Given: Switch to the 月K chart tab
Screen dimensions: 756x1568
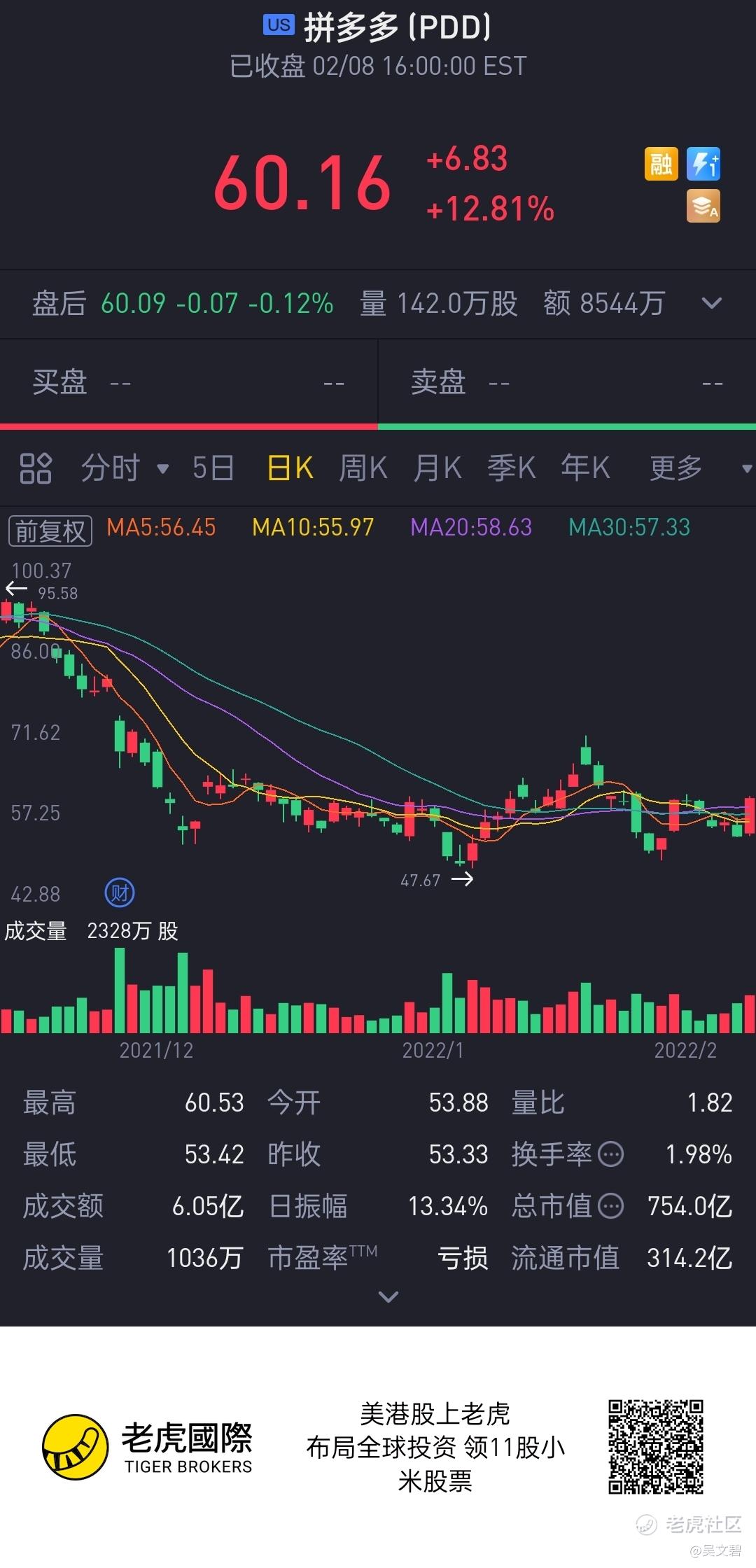Looking at the screenshot, I should pos(437,468).
